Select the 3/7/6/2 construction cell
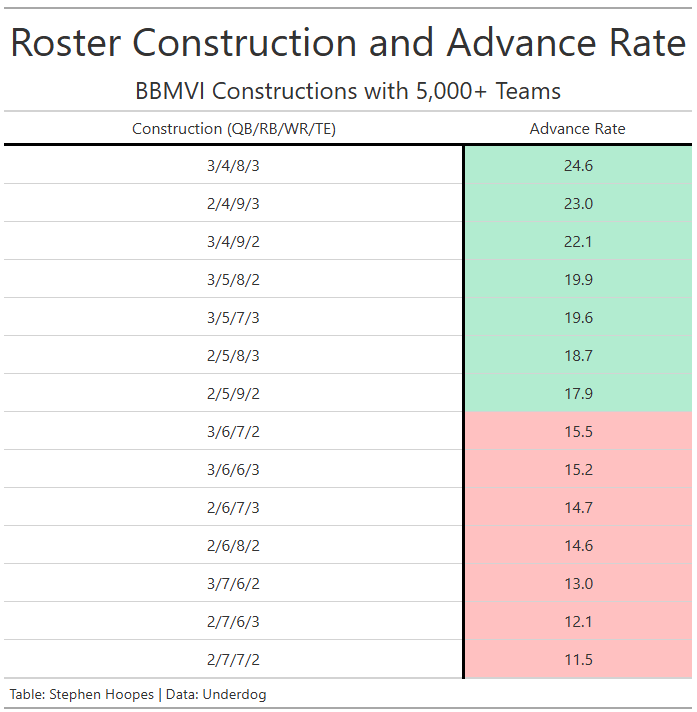 pyautogui.click(x=233, y=583)
